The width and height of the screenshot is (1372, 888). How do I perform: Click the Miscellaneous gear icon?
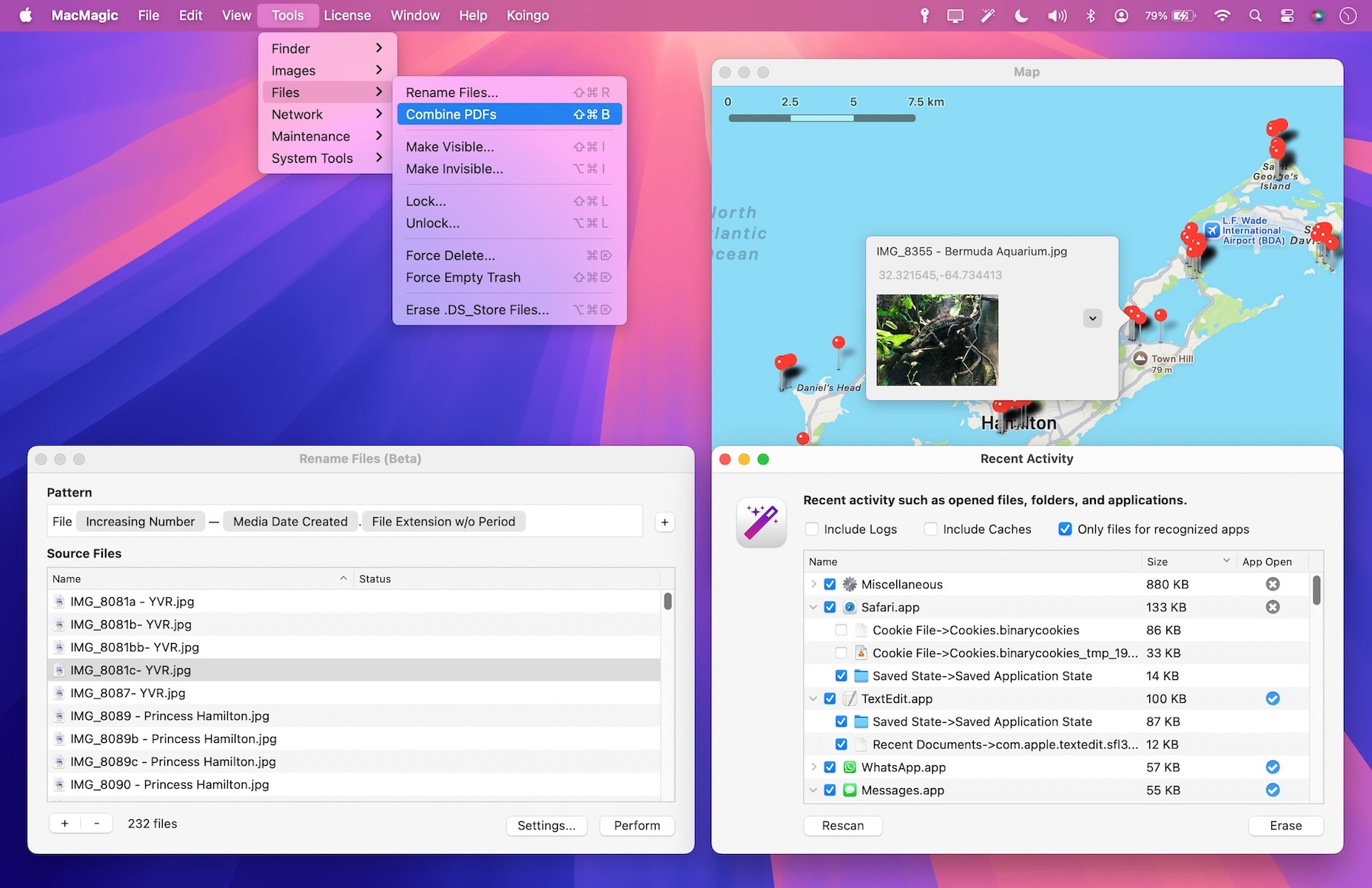click(x=850, y=584)
